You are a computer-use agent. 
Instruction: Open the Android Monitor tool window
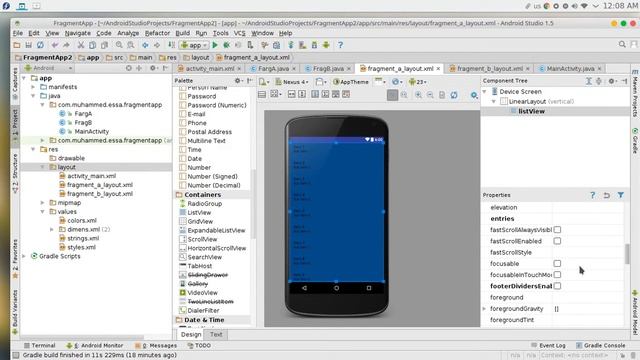click(x=95, y=345)
